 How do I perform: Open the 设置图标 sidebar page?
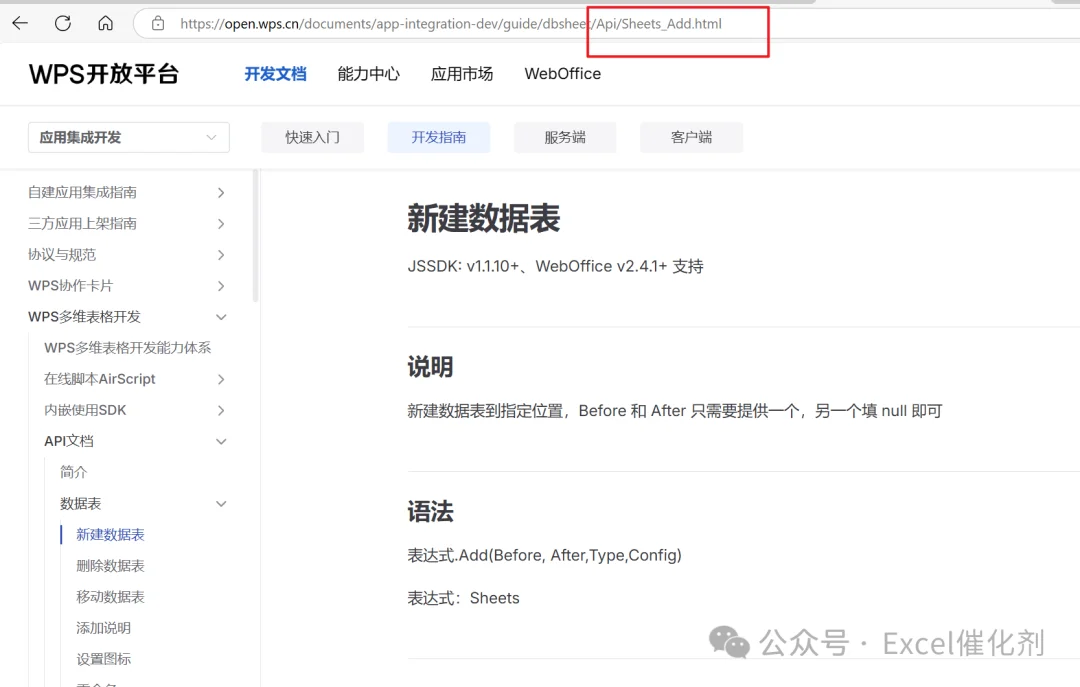point(103,659)
